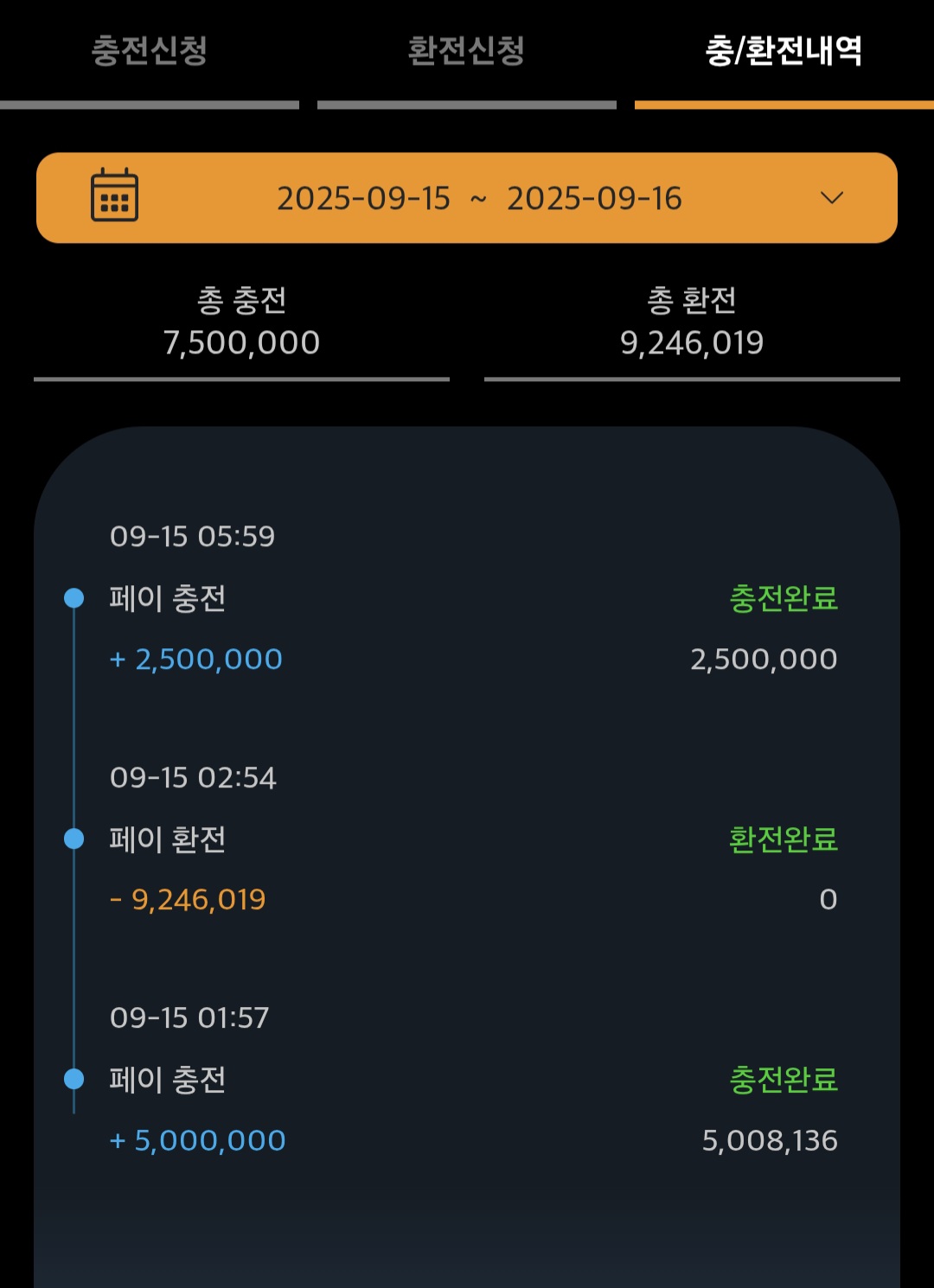The width and height of the screenshot is (934, 1288).
Task: Click the 2025-09-15 start date
Action: (x=363, y=199)
